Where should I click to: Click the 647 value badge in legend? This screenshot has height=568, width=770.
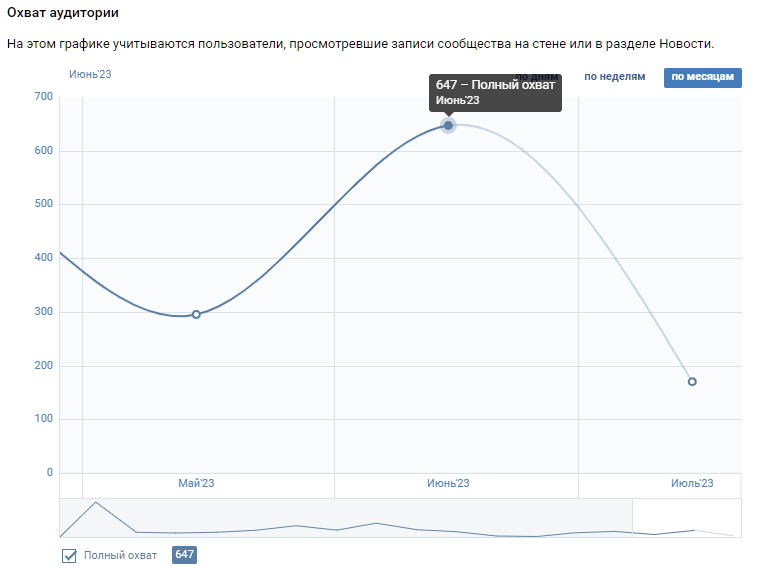coord(184,555)
